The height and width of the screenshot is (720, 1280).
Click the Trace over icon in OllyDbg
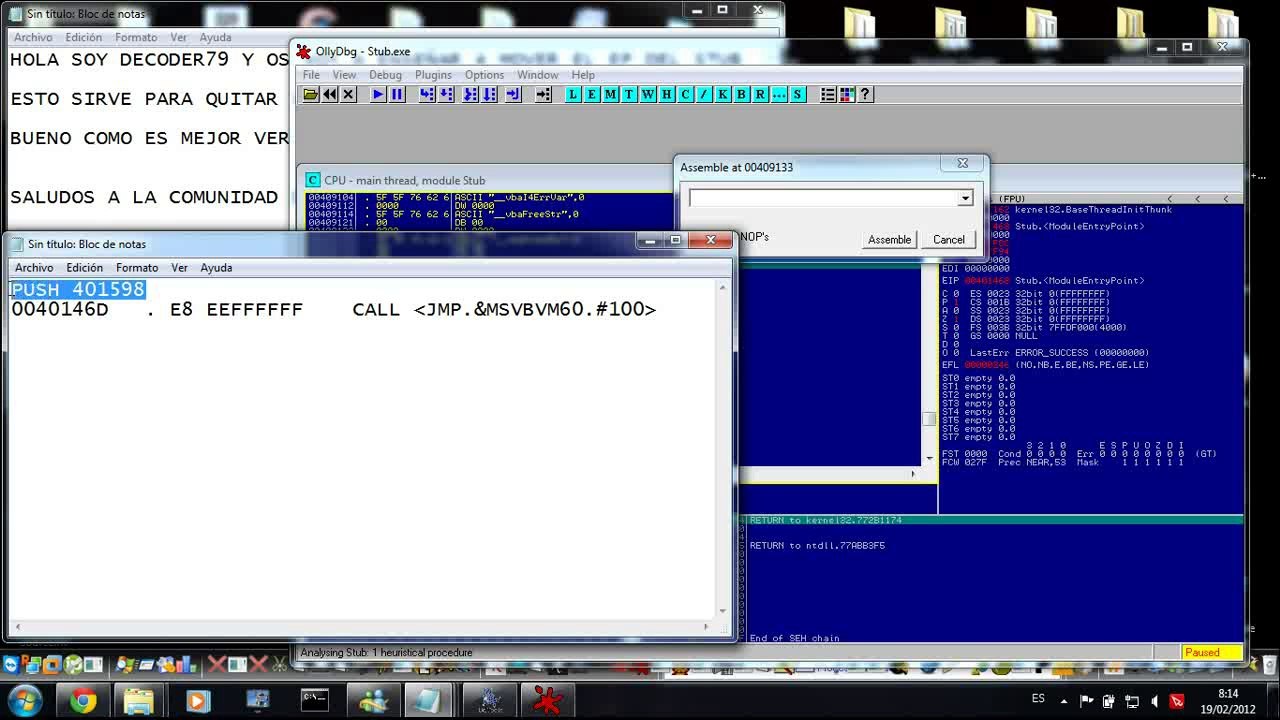489,94
